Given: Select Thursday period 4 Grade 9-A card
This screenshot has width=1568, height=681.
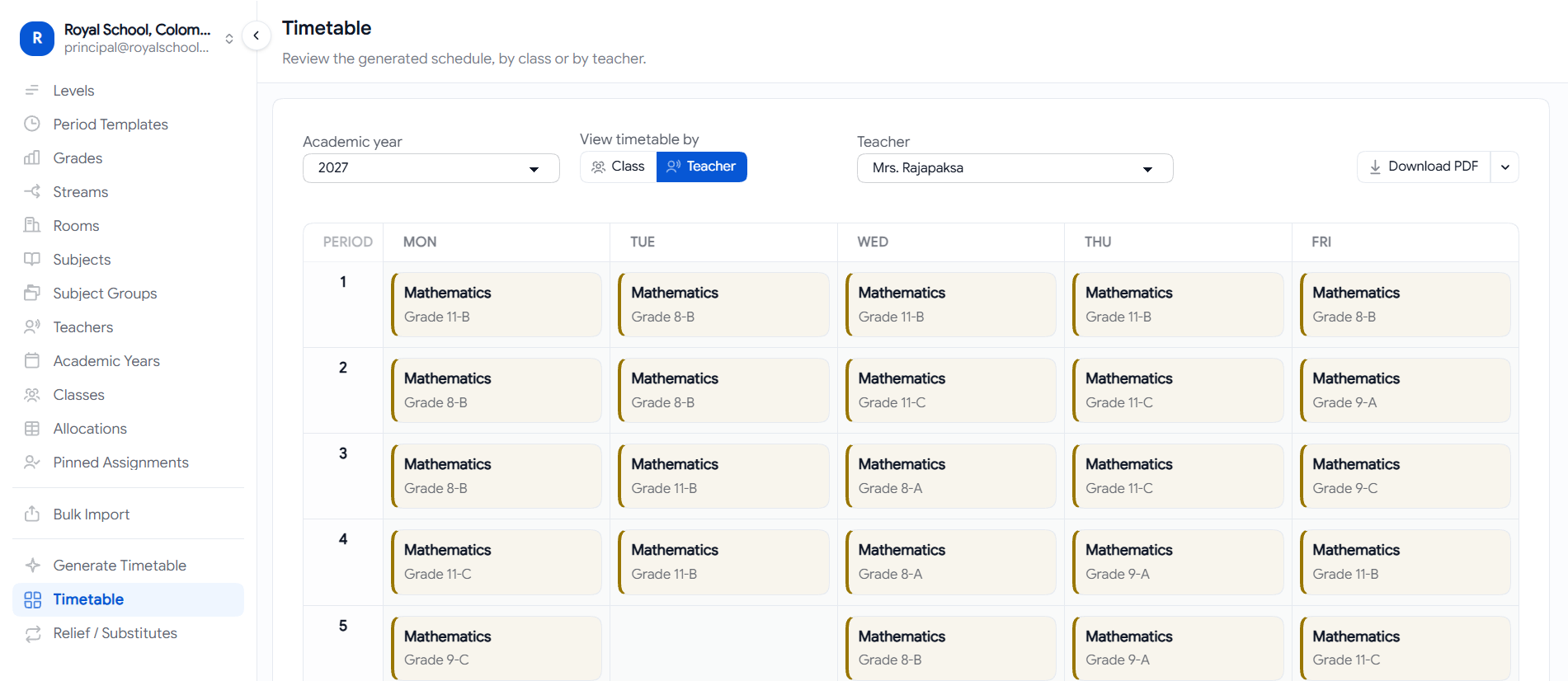Looking at the screenshot, I should 1178,562.
